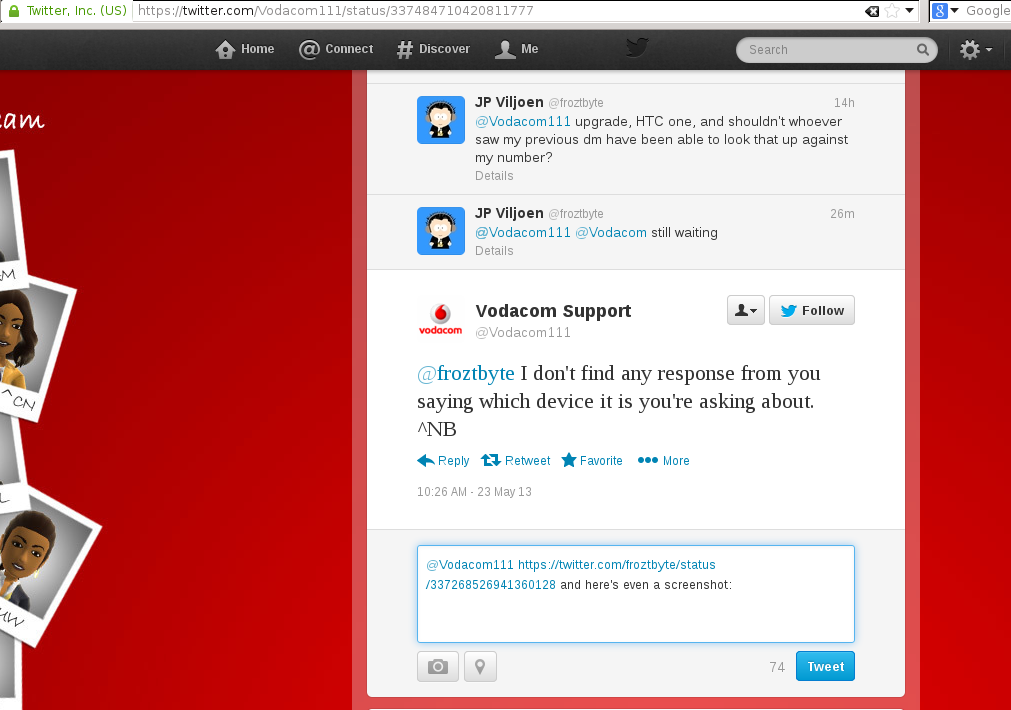Open JP Viljoen's name on the 26m tweet
Screen dimensions: 1011x710
(x=509, y=213)
